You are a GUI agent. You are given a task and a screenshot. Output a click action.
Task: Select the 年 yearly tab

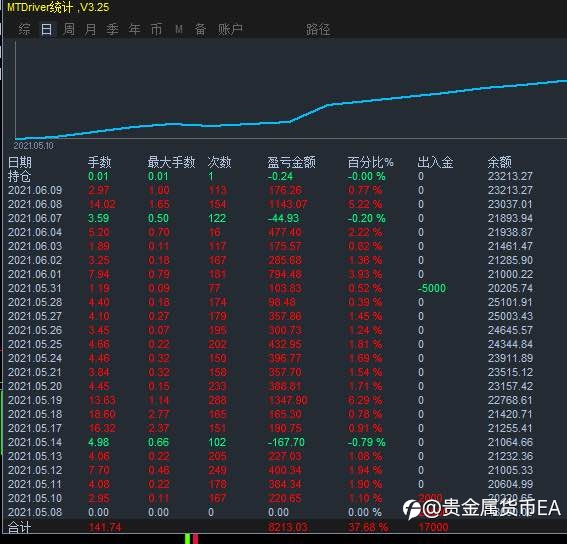click(135, 29)
